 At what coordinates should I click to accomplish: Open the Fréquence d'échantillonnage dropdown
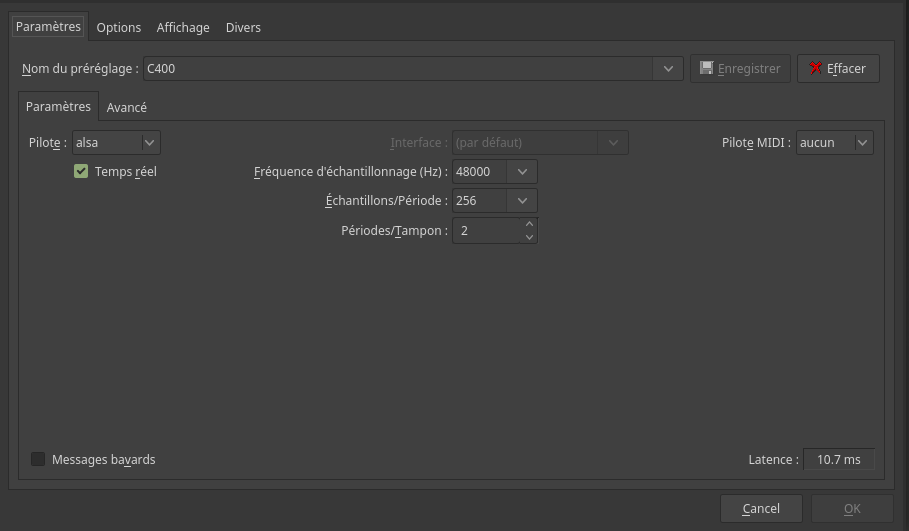pos(522,172)
